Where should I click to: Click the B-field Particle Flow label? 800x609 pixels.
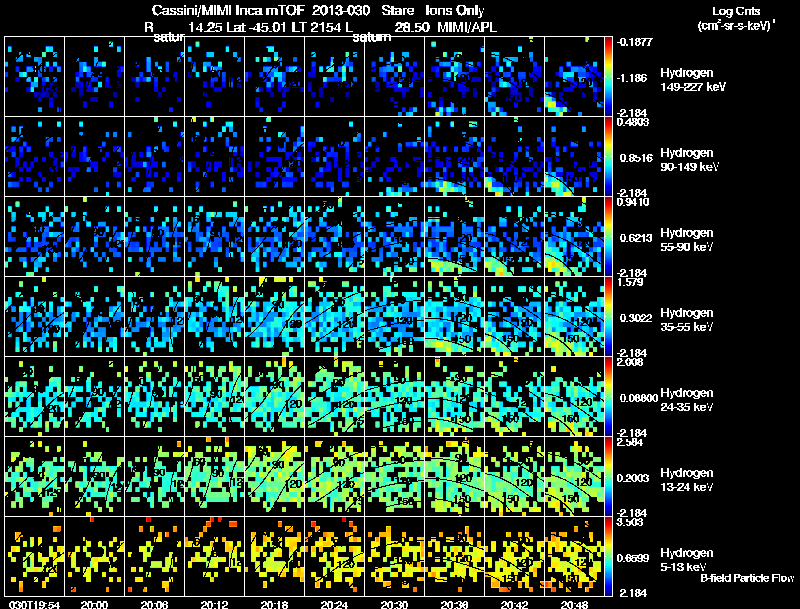(747, 578)
